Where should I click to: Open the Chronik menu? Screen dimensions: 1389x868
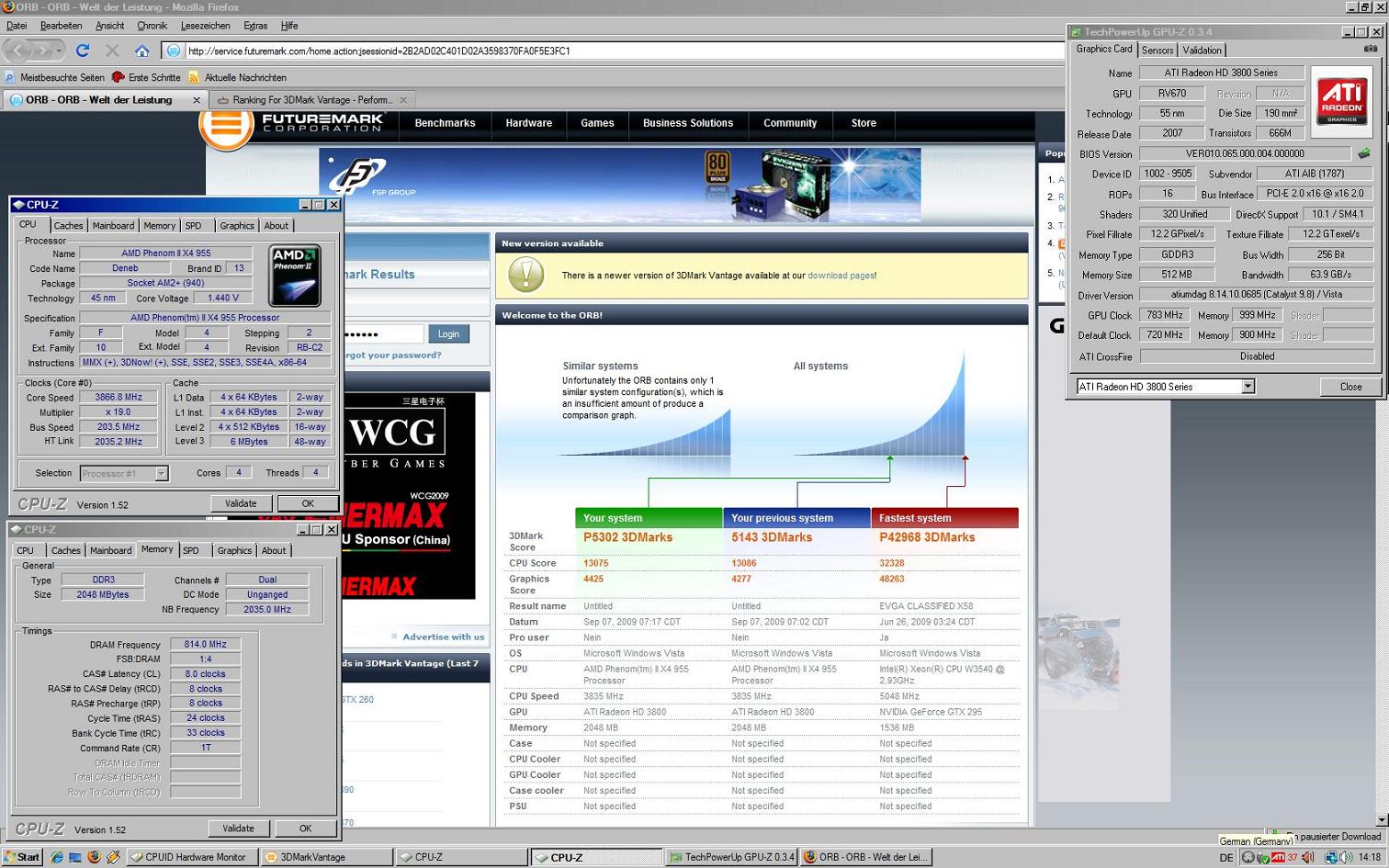(152, 26)
